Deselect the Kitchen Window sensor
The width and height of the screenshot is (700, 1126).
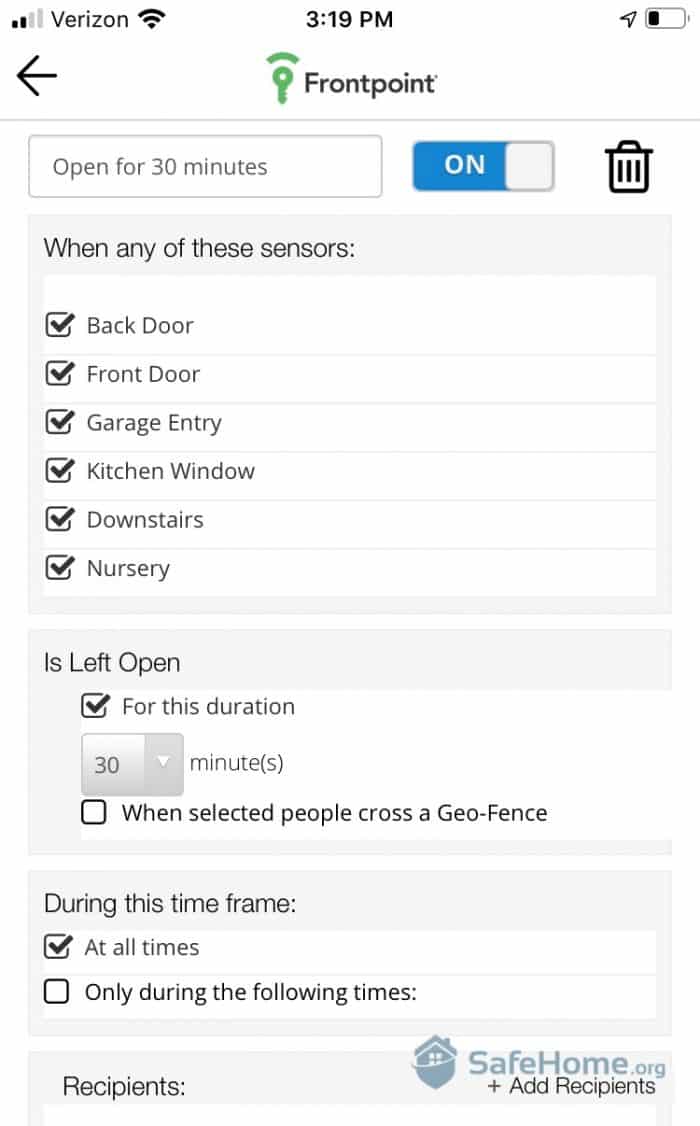(60, 471)
